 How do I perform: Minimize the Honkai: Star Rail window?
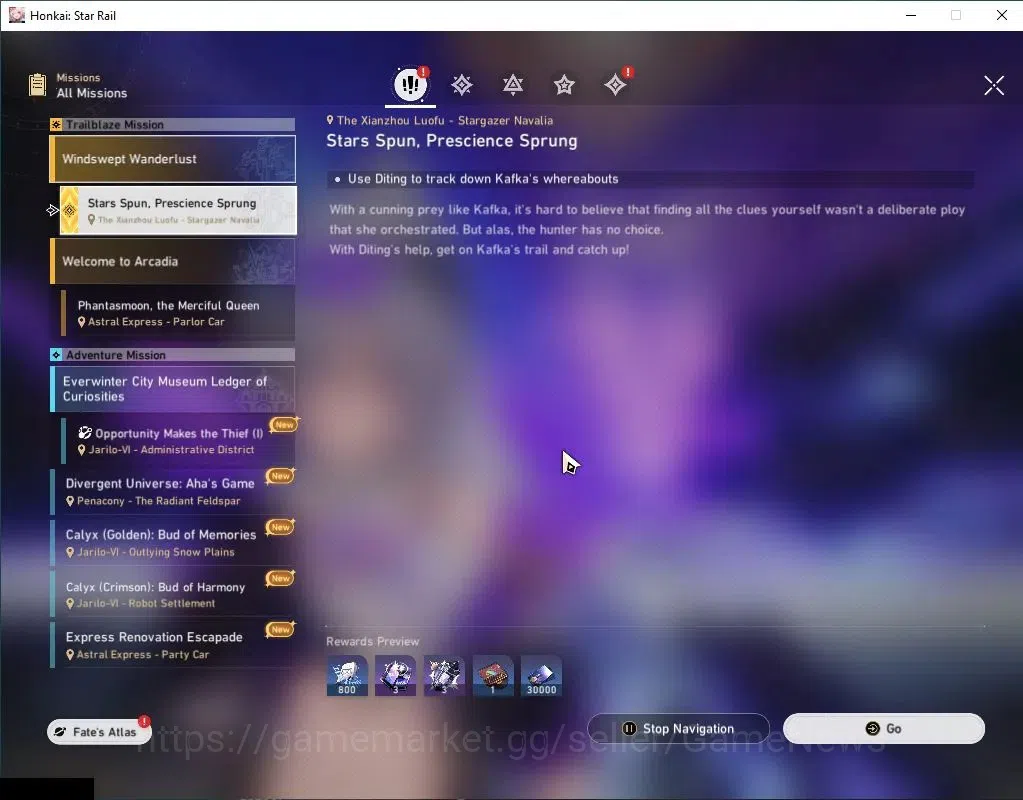pos(911,15)
